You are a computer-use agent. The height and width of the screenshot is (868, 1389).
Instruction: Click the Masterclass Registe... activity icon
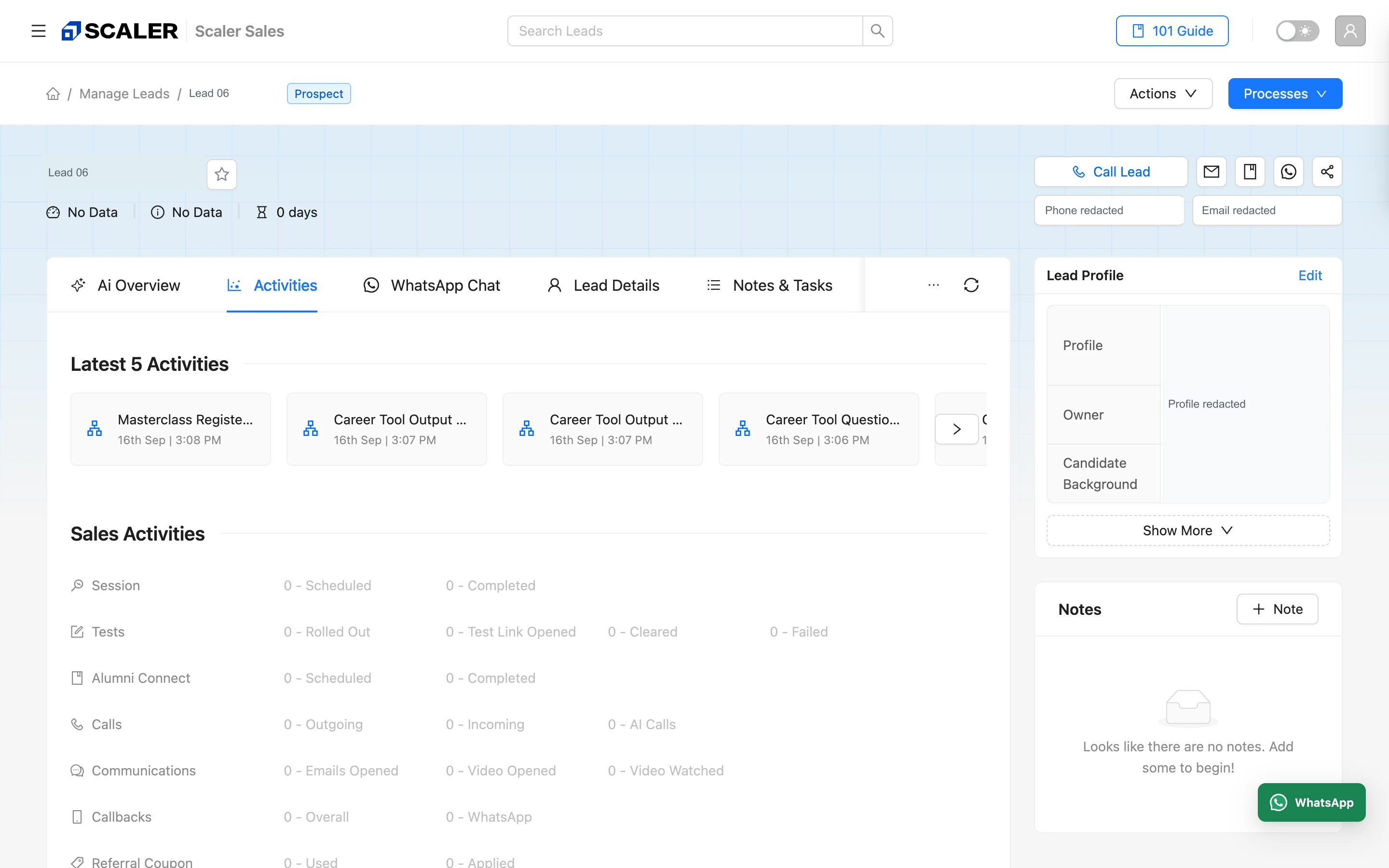tap(95, 428)
